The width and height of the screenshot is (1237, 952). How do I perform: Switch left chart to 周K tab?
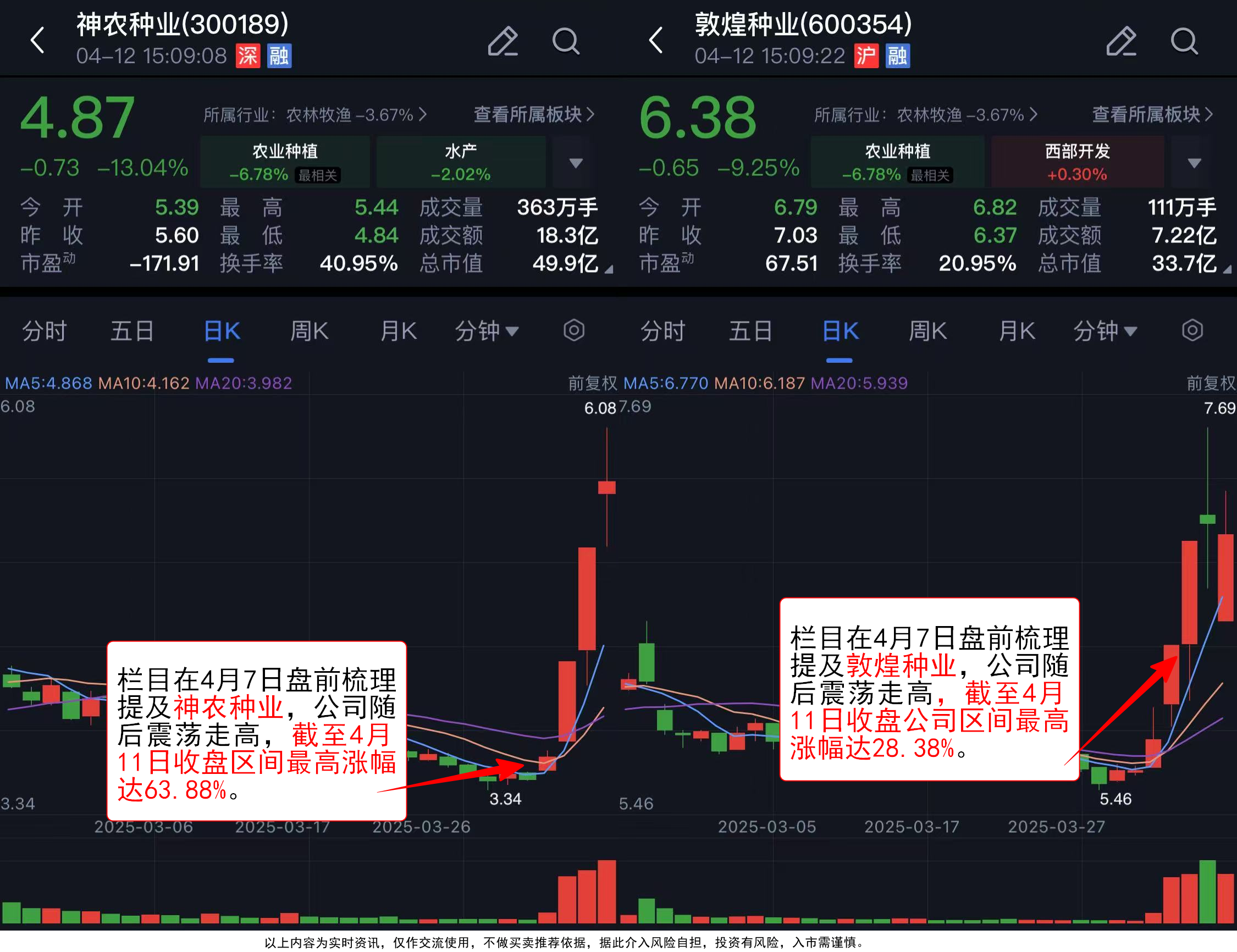[x=309, y=331]
